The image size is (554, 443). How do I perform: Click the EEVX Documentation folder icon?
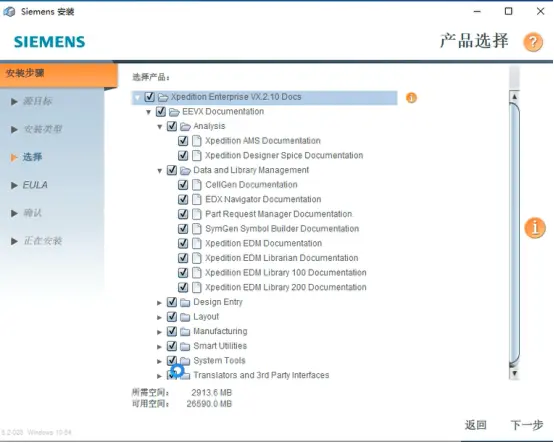pos(174,112)
